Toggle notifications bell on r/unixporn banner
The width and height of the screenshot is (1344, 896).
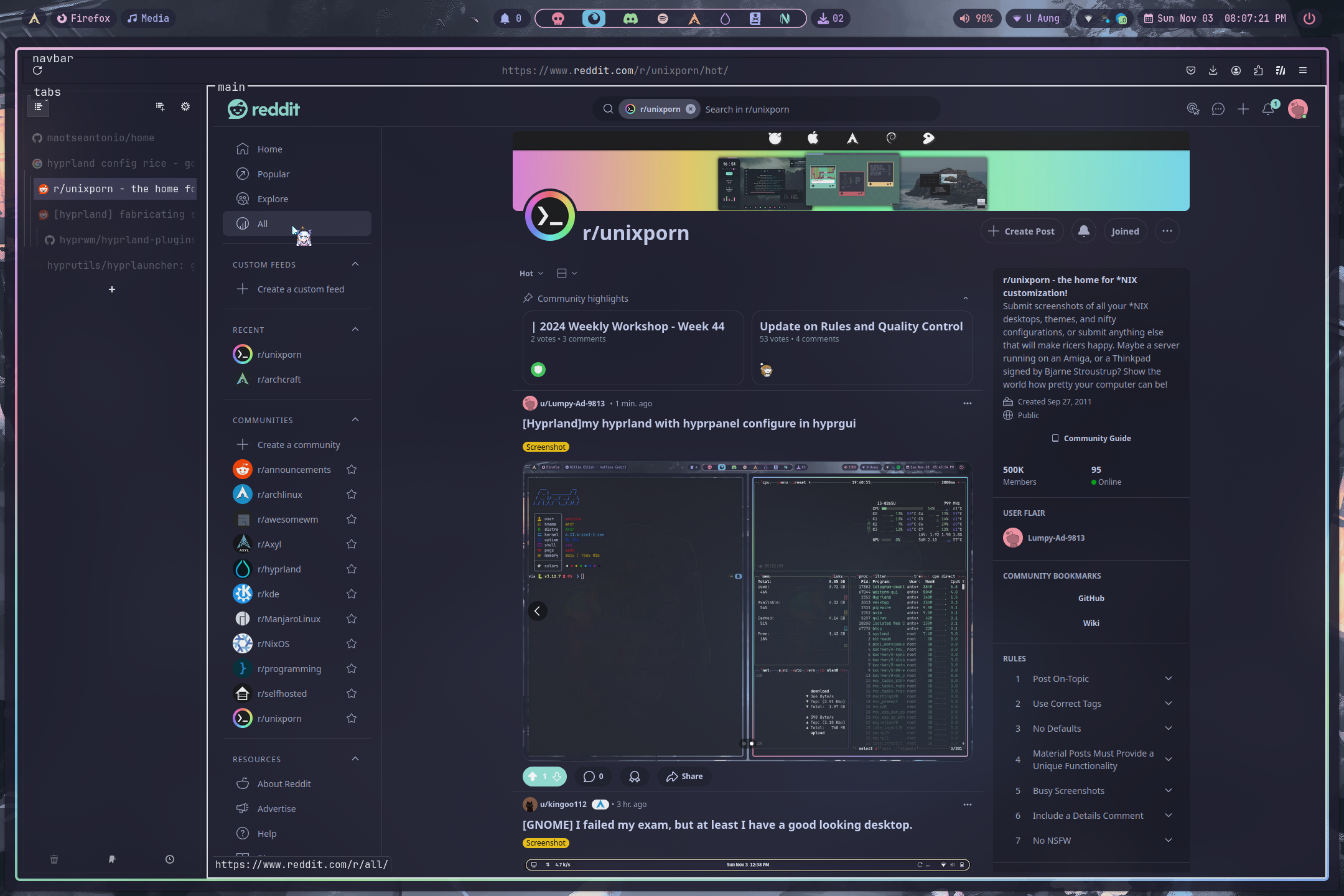click(x=1083, y=231)
